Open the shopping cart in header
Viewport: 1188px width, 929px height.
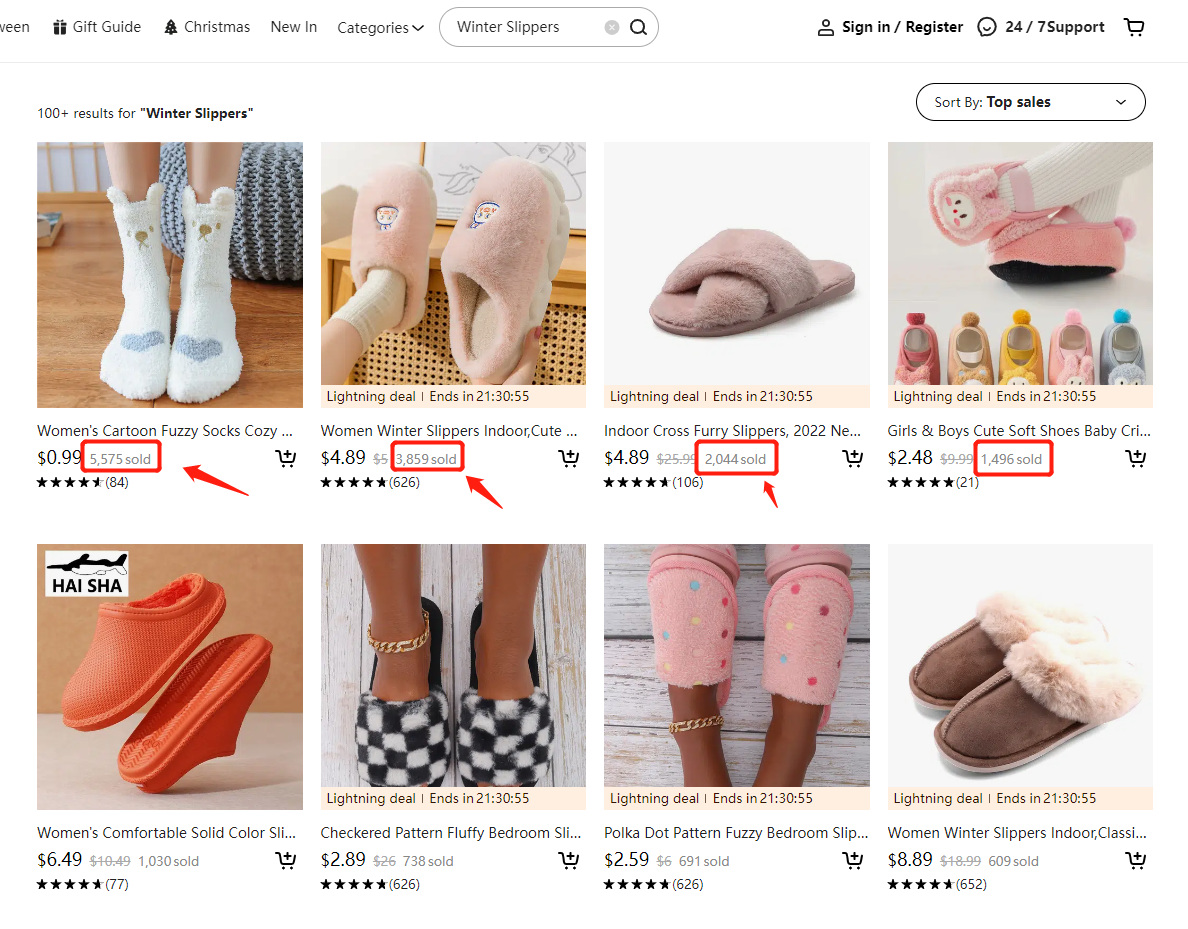tap(1134, 28)
